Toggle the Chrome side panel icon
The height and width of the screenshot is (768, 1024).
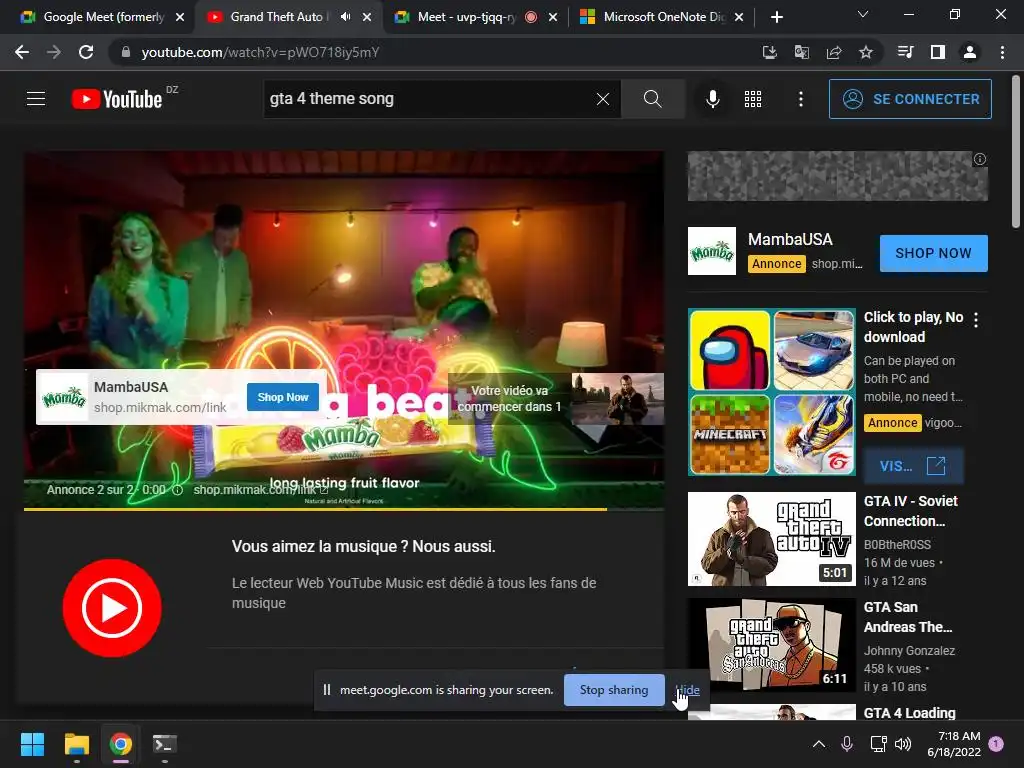[938, 52]
